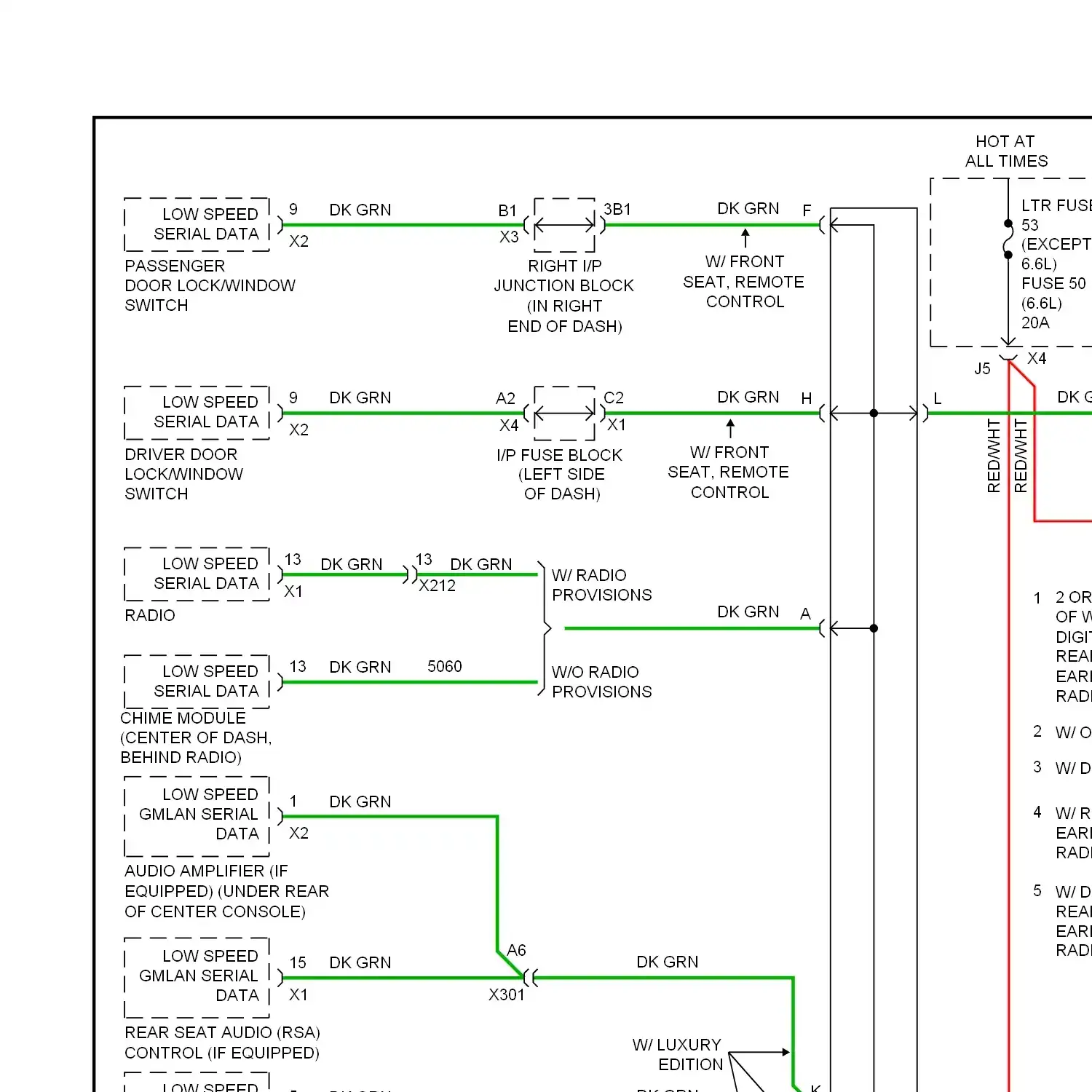The width and height of the screenshot is (1092, 1092).
Task: Select the DRIVER DOOR LOCK/WINDOW SWITCH label
Action: tap(183, 474)
